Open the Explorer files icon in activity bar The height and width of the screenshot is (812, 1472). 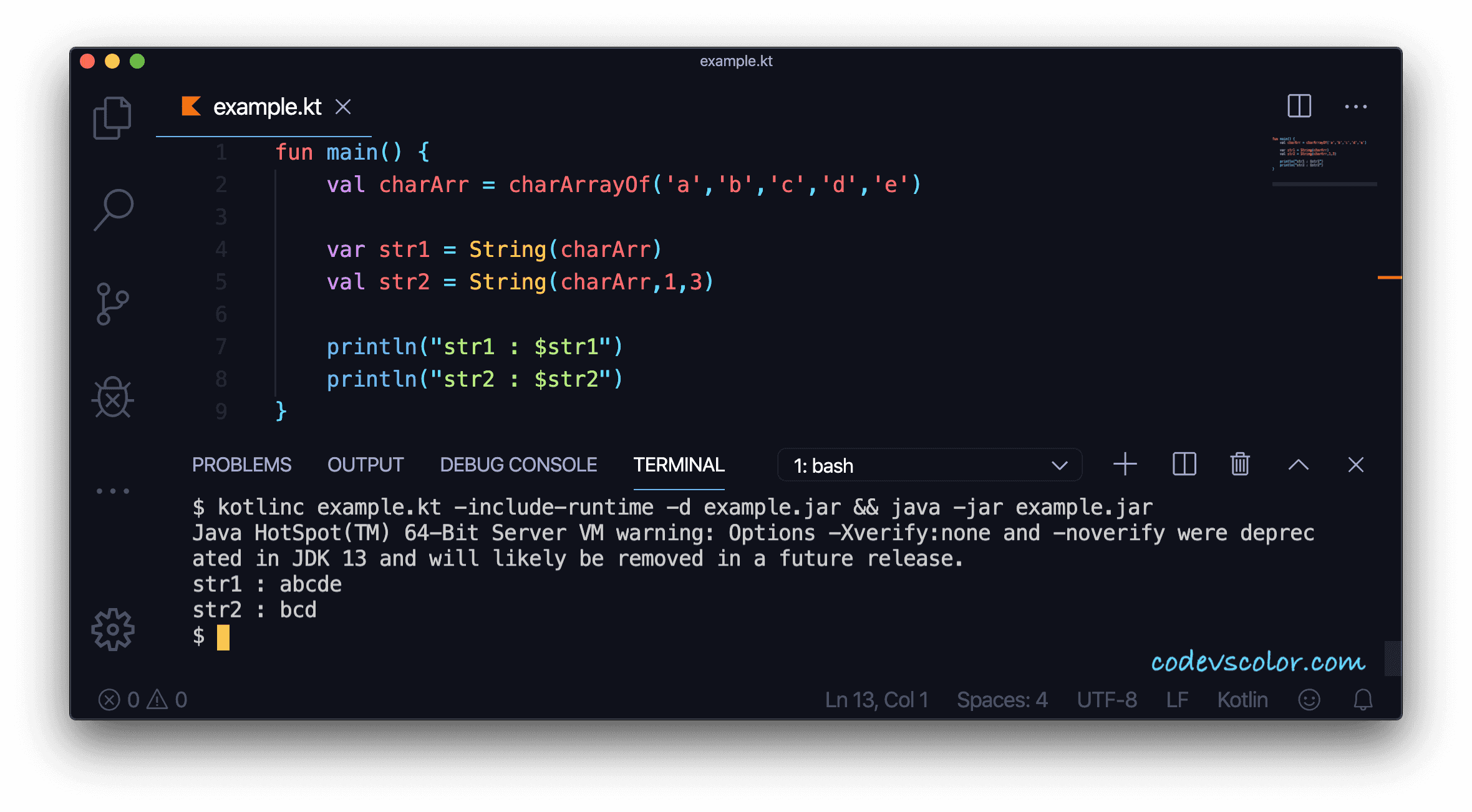pos(112,117)
